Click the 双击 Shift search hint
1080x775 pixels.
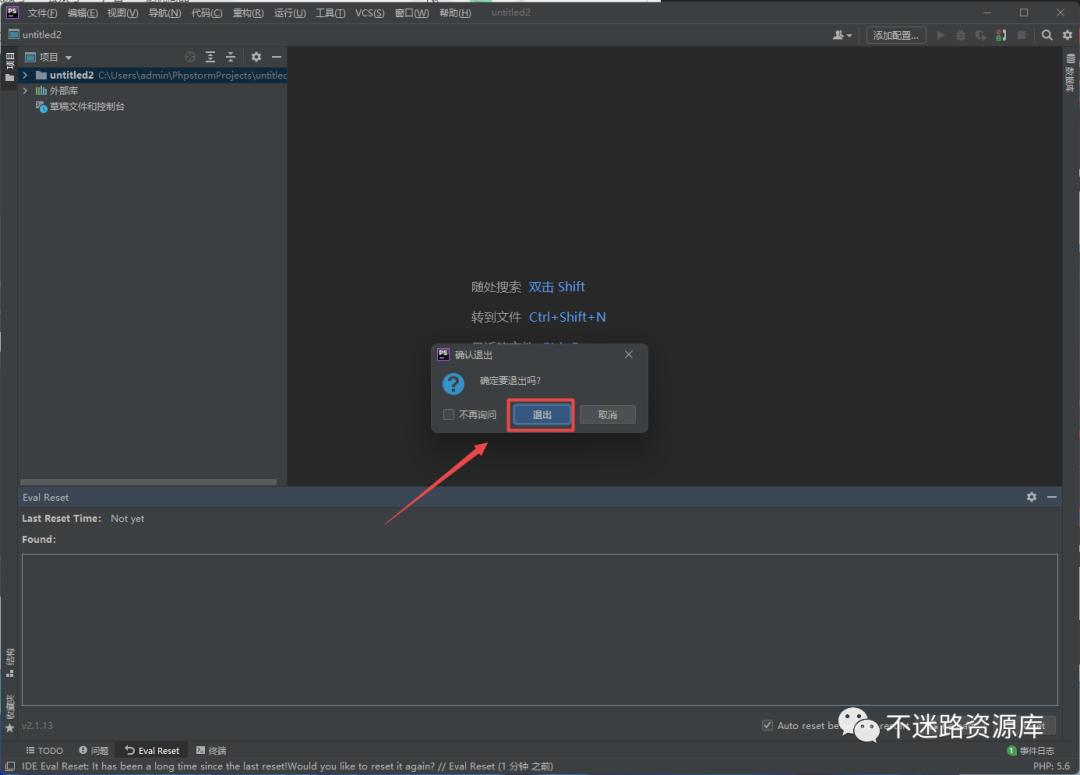coord(557,287)
